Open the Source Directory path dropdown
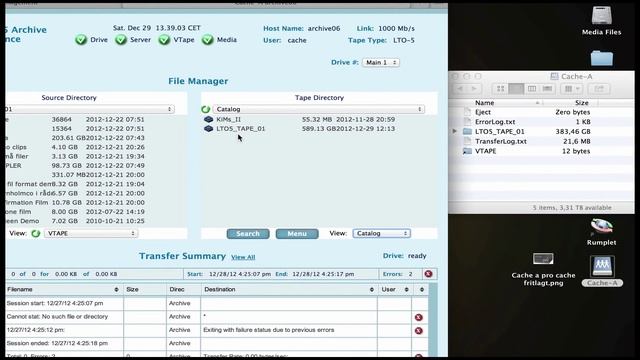The image size is (640, 360). click(x=90, y=109)
